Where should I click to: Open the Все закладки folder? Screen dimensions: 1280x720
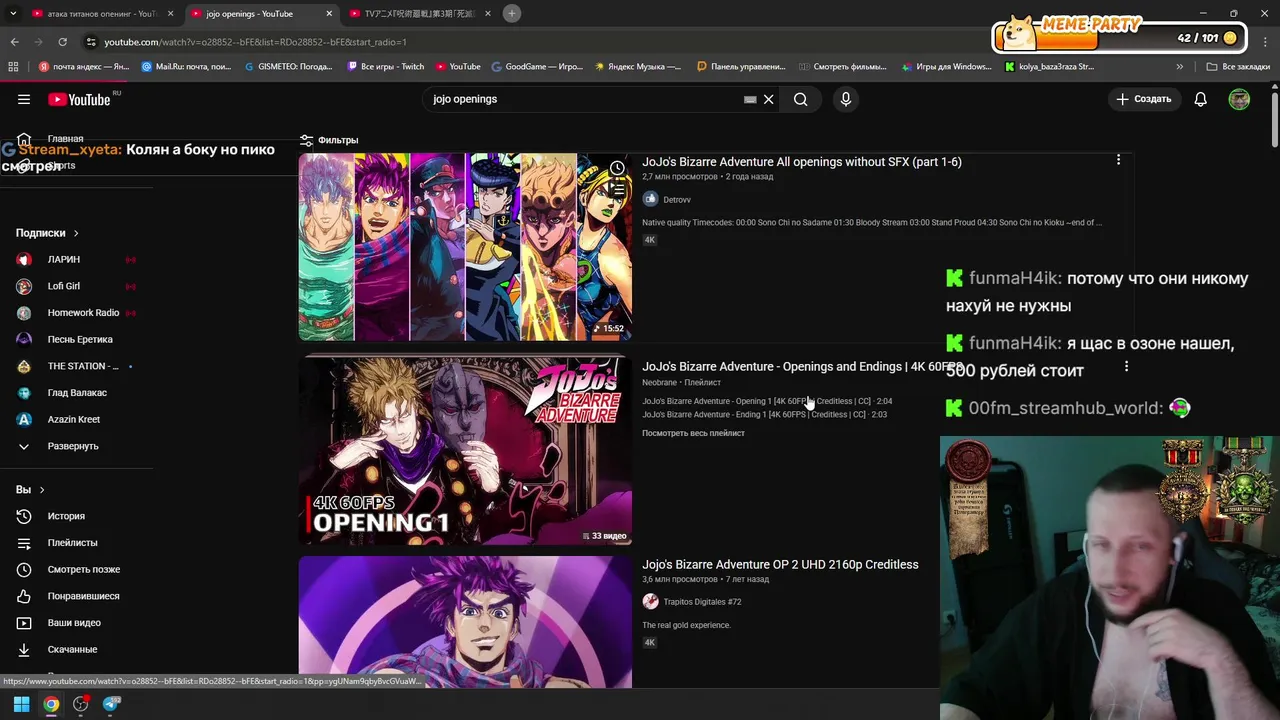(x=1238, y=67)
